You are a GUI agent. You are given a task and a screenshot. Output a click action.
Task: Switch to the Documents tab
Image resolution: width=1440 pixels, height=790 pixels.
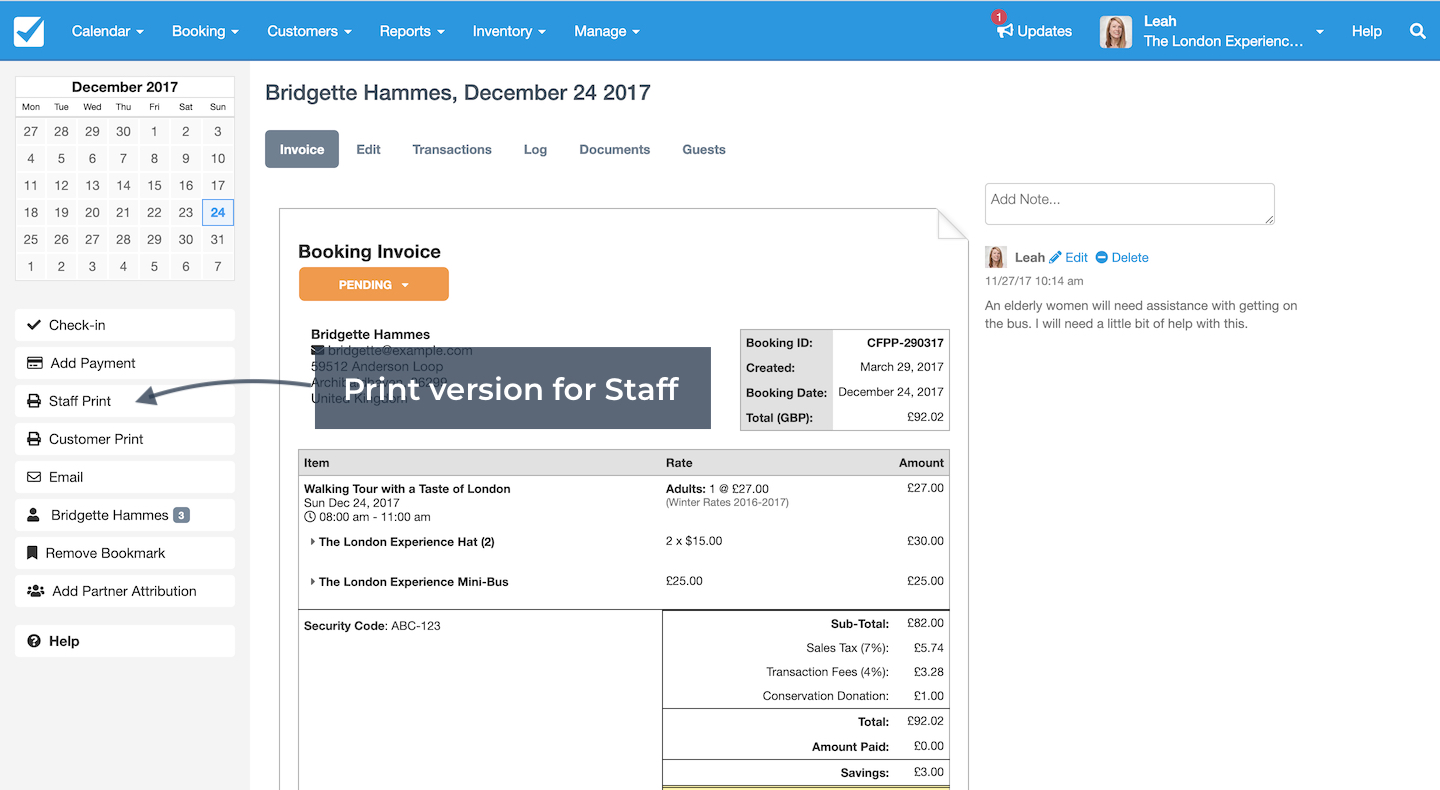tap(615, 149)
